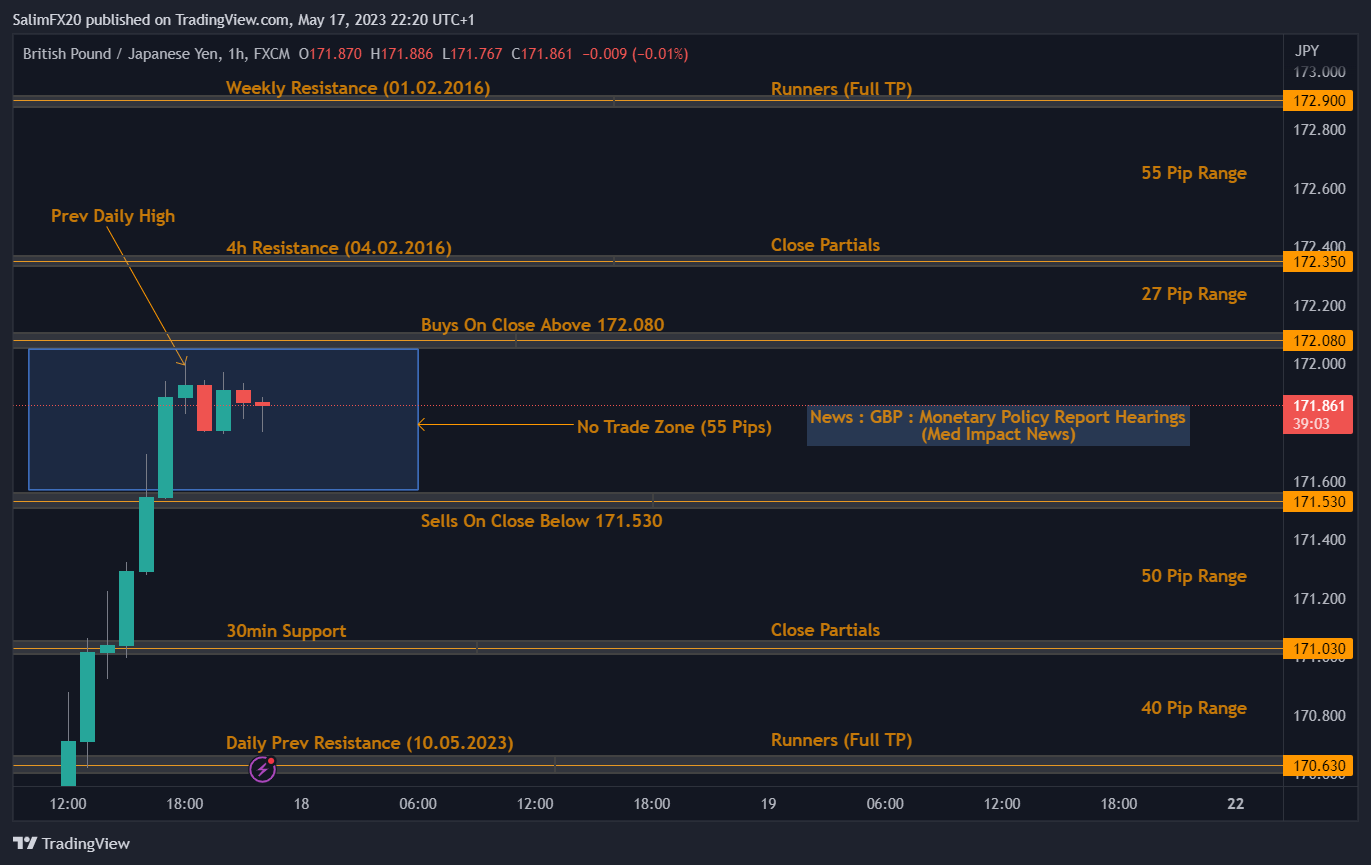Select the arrow tip pointing at No Trade Zone box
1371x865 pixels.
click(421, 425)
